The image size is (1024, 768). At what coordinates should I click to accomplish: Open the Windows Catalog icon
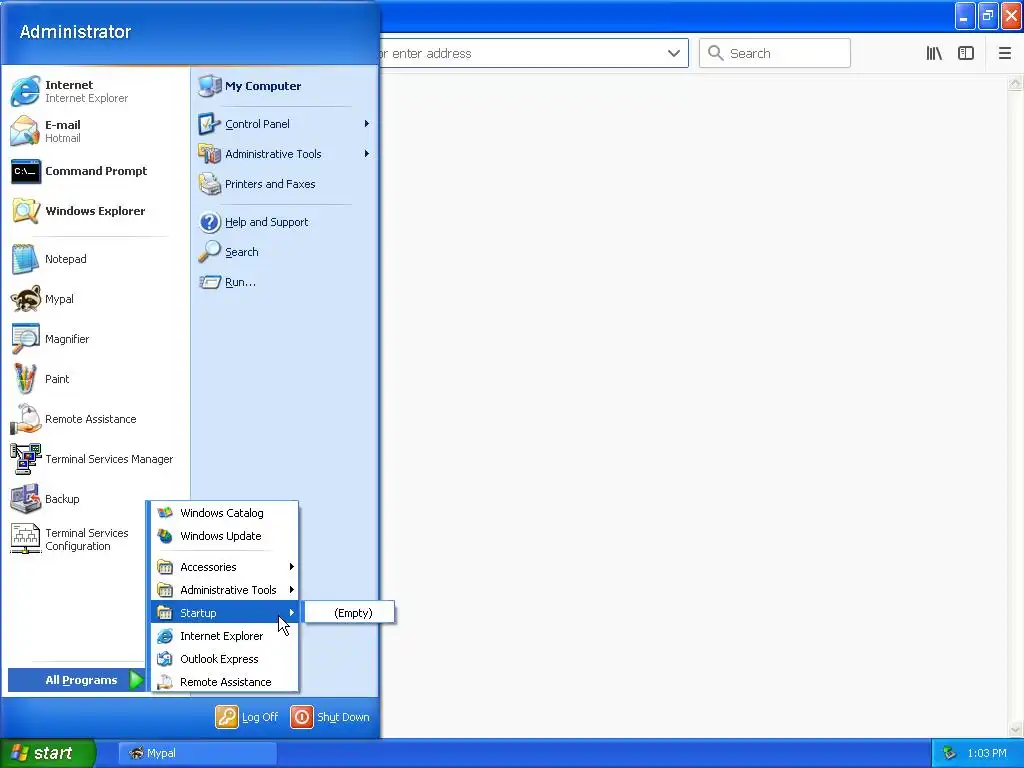165,513
